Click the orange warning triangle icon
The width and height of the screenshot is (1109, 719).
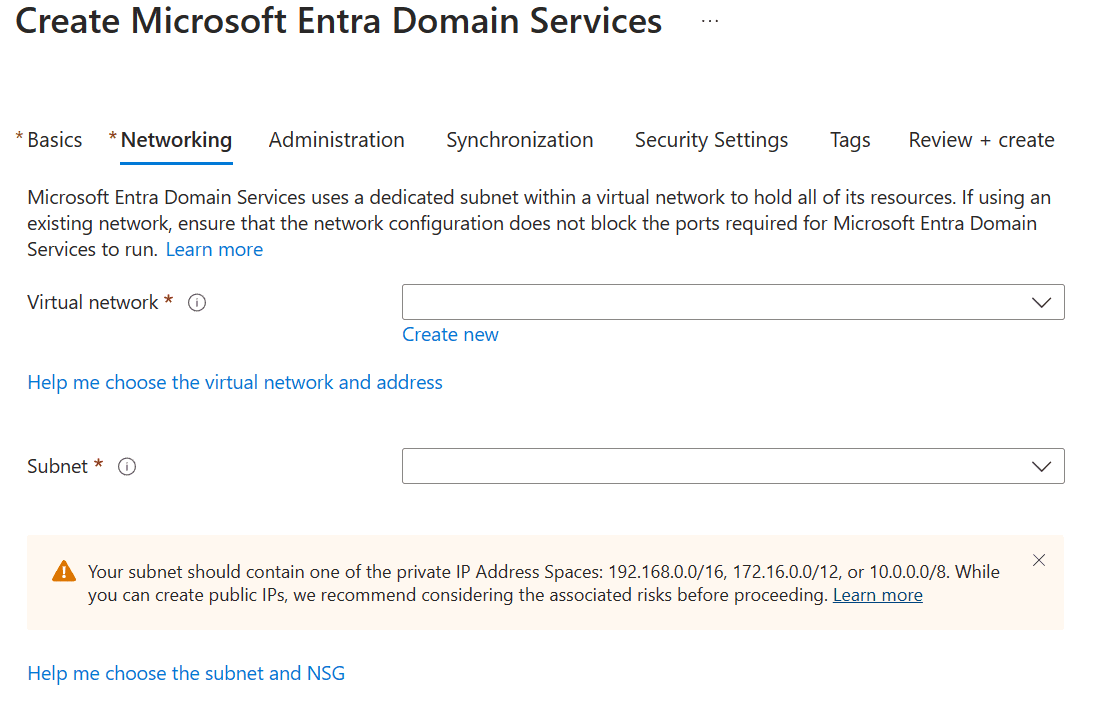pos(64,571)
